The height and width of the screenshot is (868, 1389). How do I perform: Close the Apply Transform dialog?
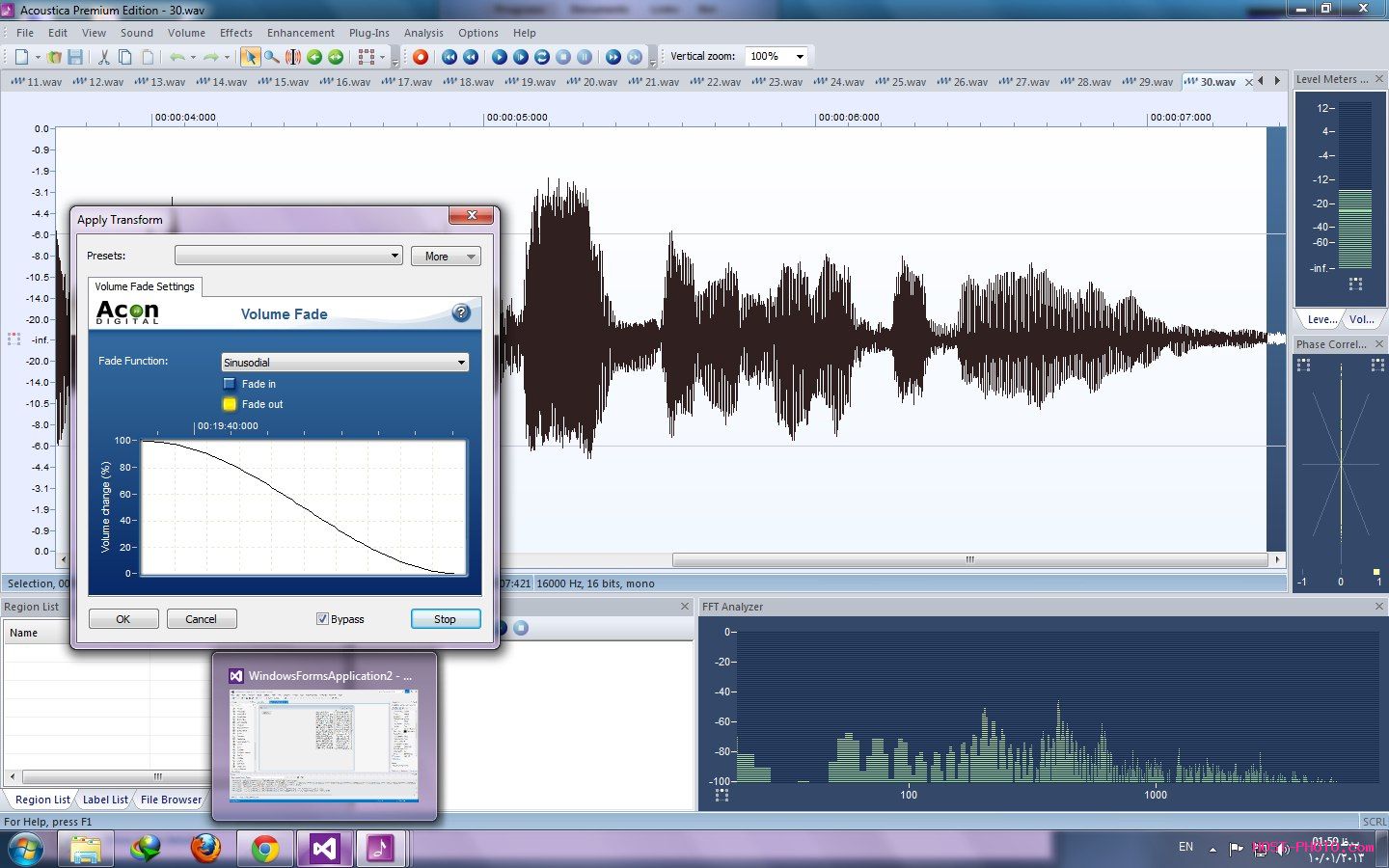(x=472, y=215)
